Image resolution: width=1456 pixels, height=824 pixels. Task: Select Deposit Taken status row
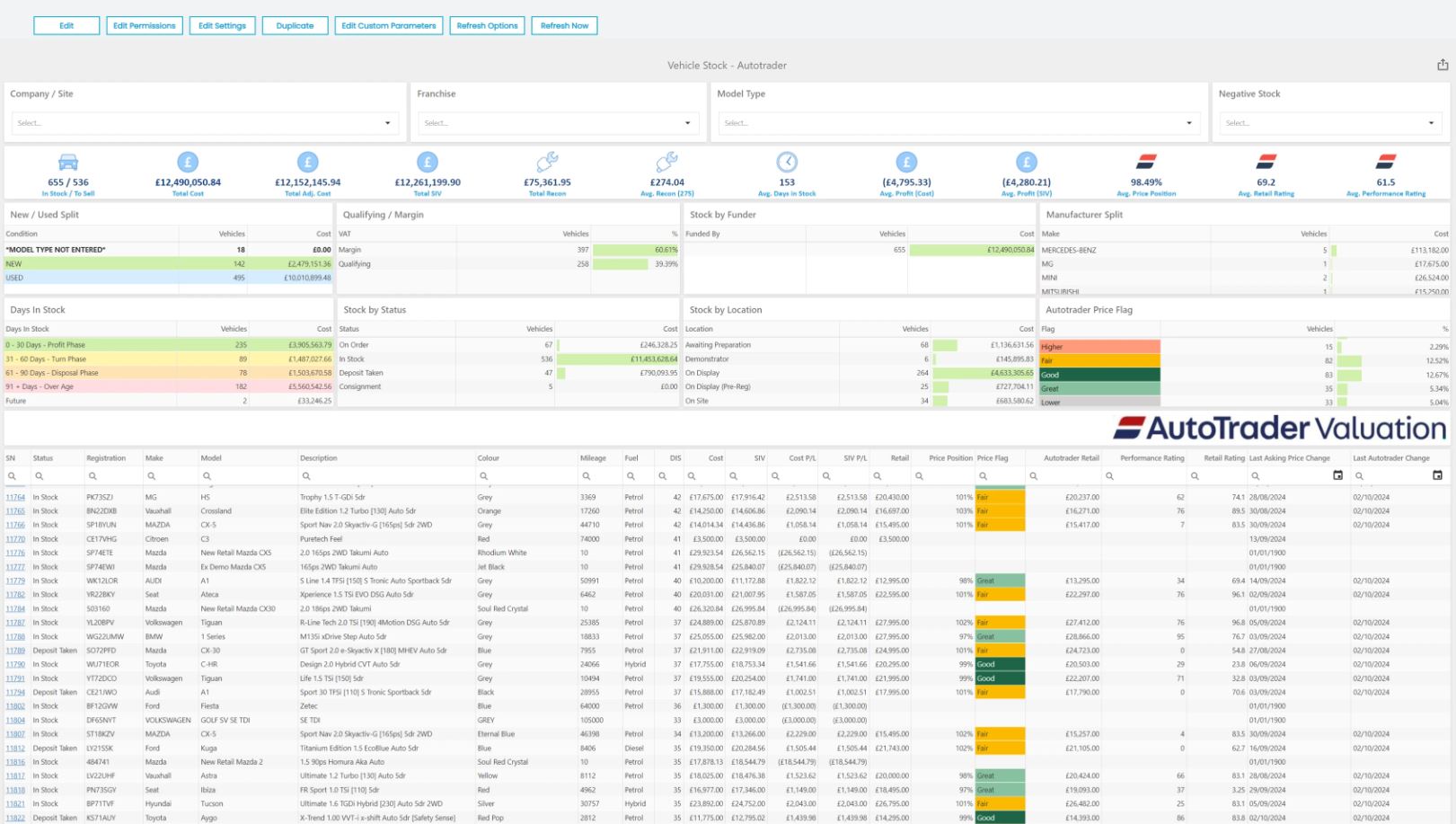click(508, 373)
